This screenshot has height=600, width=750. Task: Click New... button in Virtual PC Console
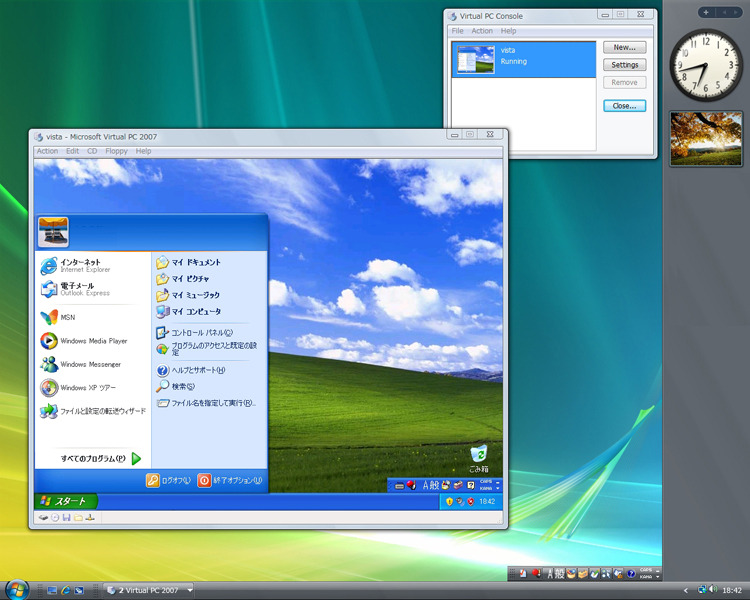tap(624, 47)
